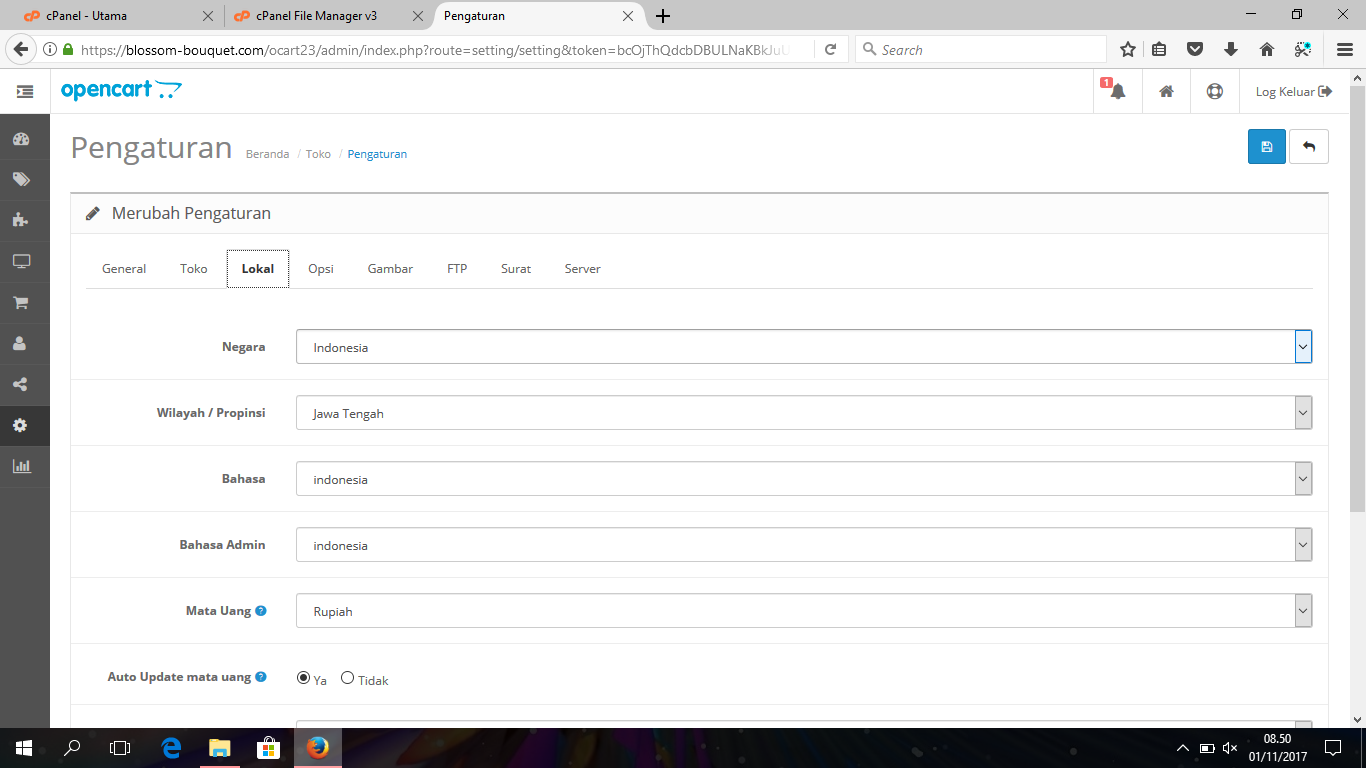Image resolution: width=1366 pixels, height=768 pixels.
Task: Open the Pocket icon in Firefox toolbar
Action: coord(1195,49)
